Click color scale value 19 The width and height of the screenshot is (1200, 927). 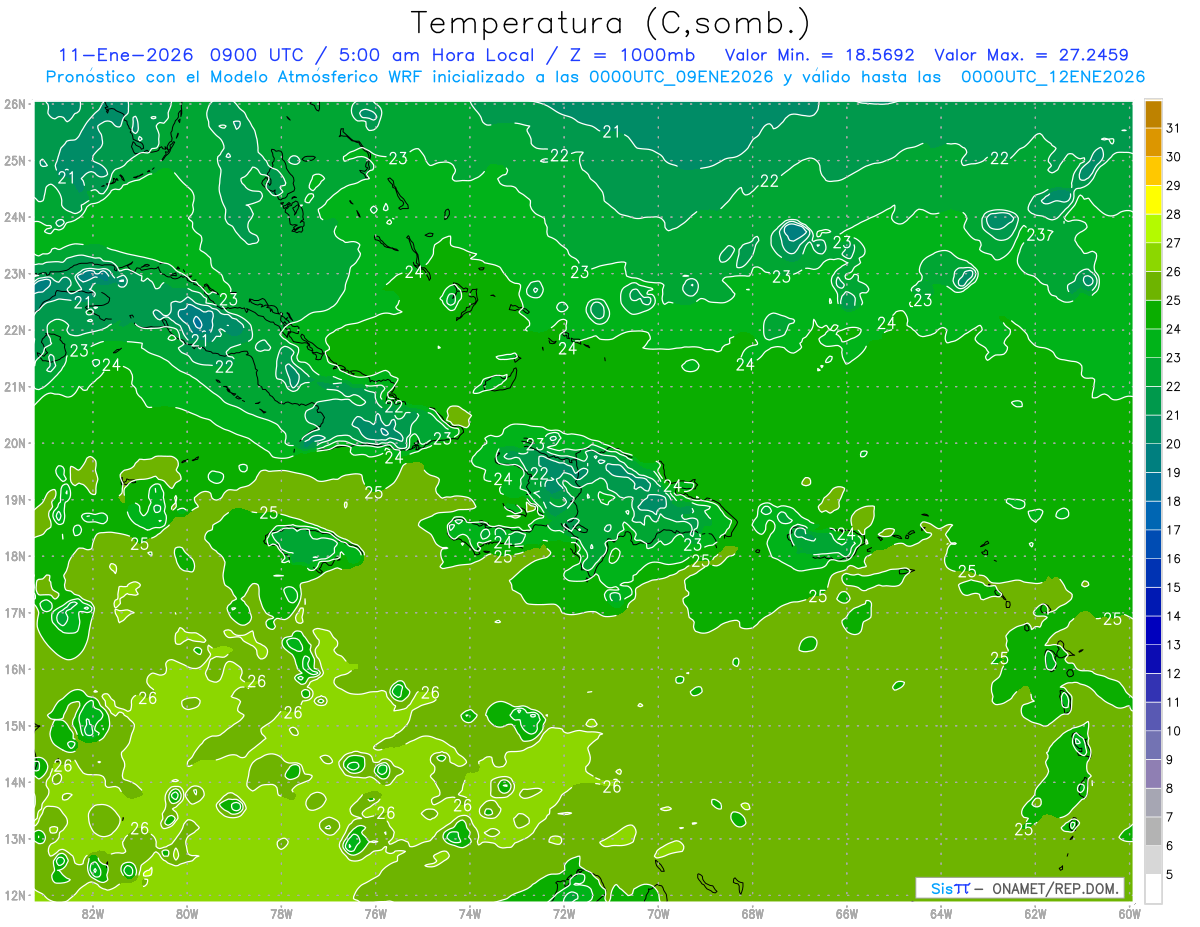coord(1173,473)
